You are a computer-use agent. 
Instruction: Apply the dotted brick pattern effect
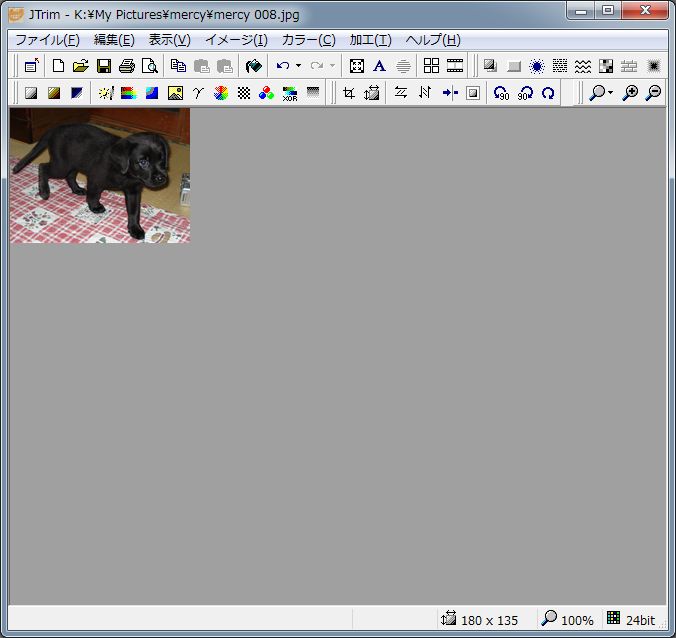click(560, 66)
